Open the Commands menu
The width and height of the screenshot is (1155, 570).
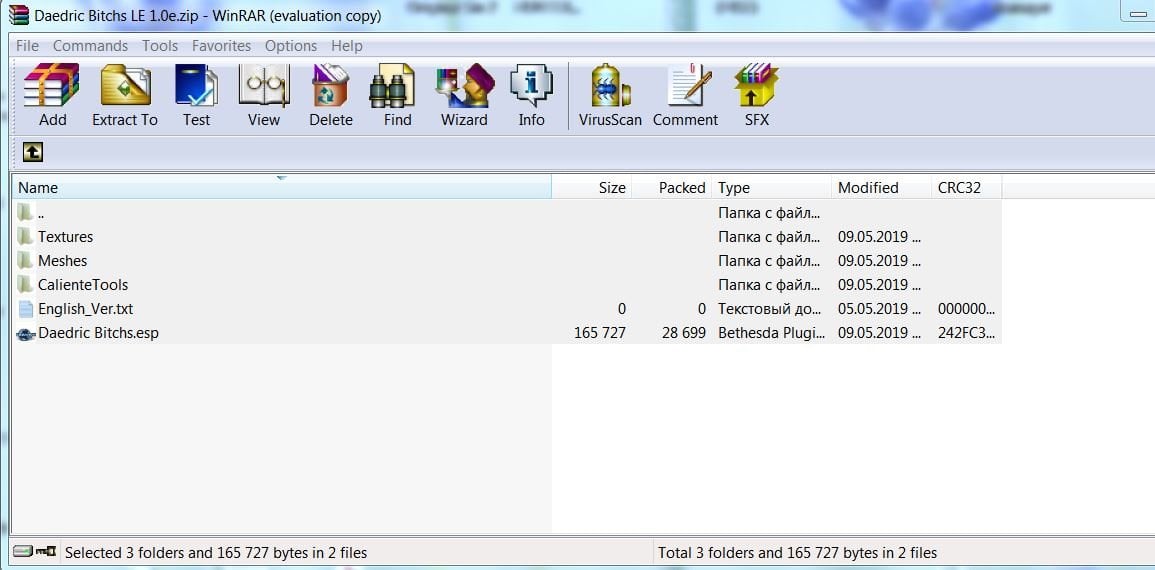[91, 46]
